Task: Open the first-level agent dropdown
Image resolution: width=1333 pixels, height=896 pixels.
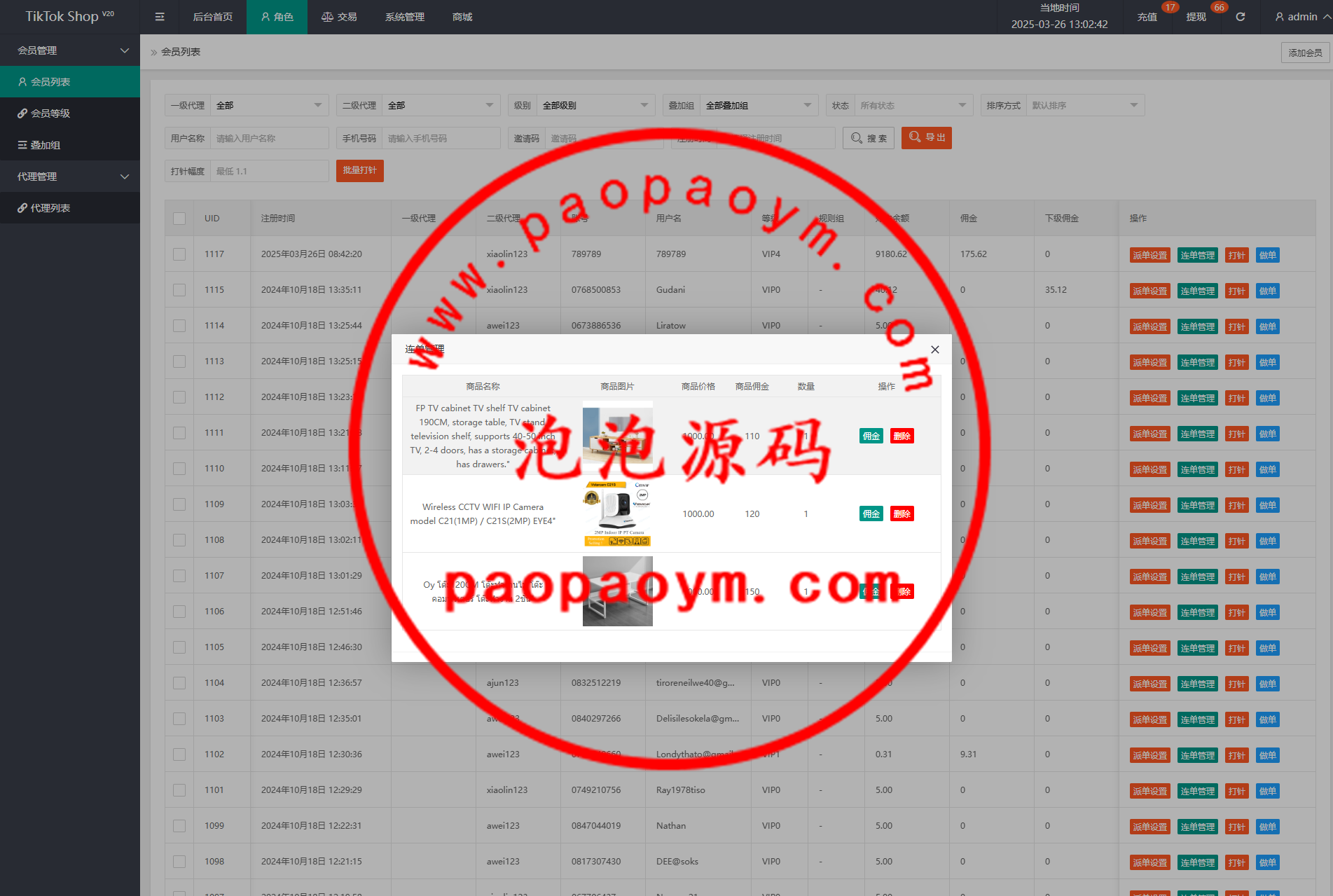Action: tap(269, 106)
